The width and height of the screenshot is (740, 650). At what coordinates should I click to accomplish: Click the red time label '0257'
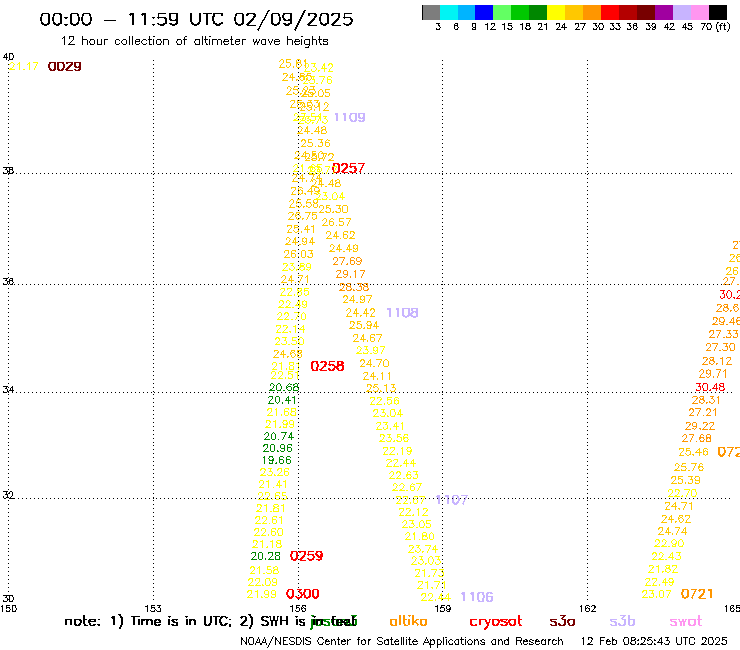pyautogui.click(x=349, y=168)
